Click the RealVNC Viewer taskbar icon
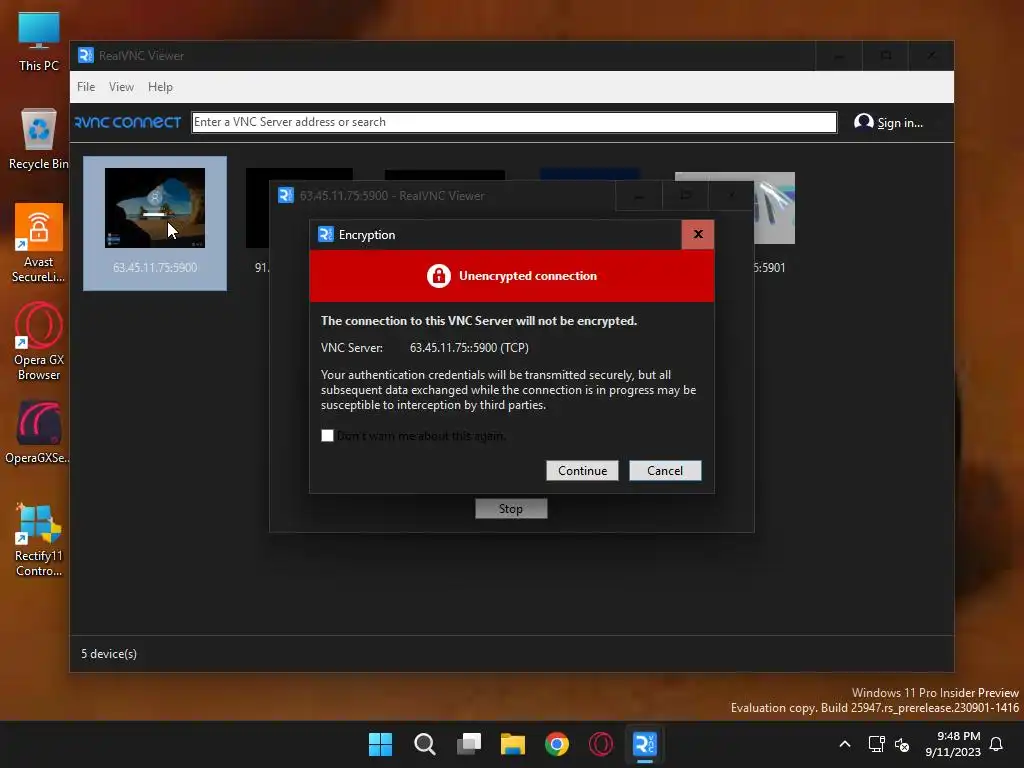 point(645,744)
